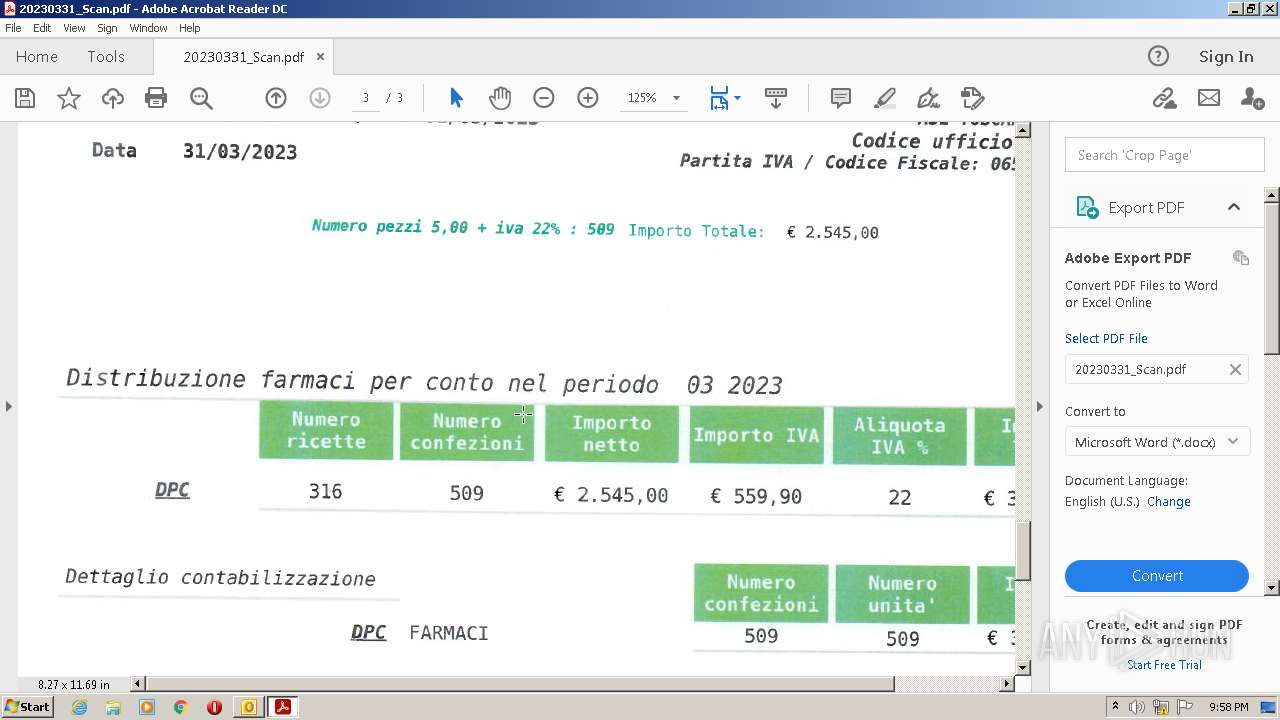Upload the file to Document Cloud
The width and height of the screenshot is (1280, 720).
(113, 98)
